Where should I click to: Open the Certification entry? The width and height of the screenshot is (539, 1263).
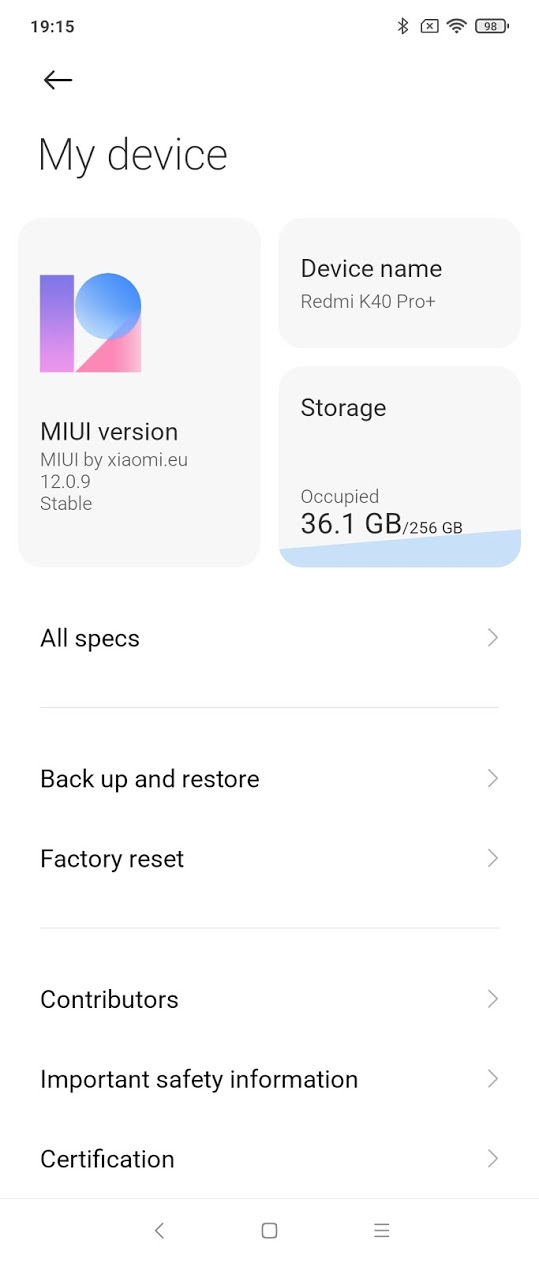(x=269, y=1159)
